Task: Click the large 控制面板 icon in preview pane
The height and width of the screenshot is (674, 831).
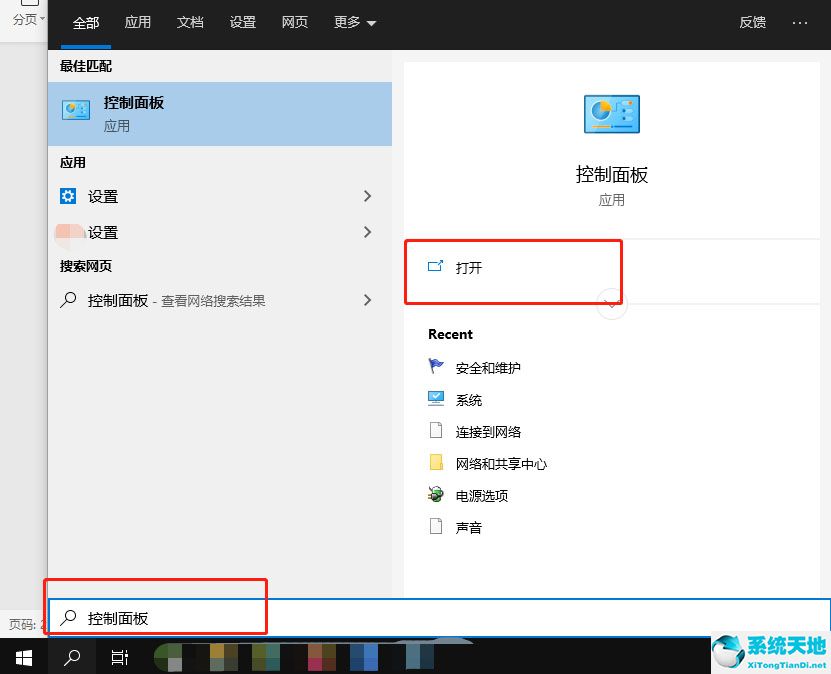Action: coord(612,114)
